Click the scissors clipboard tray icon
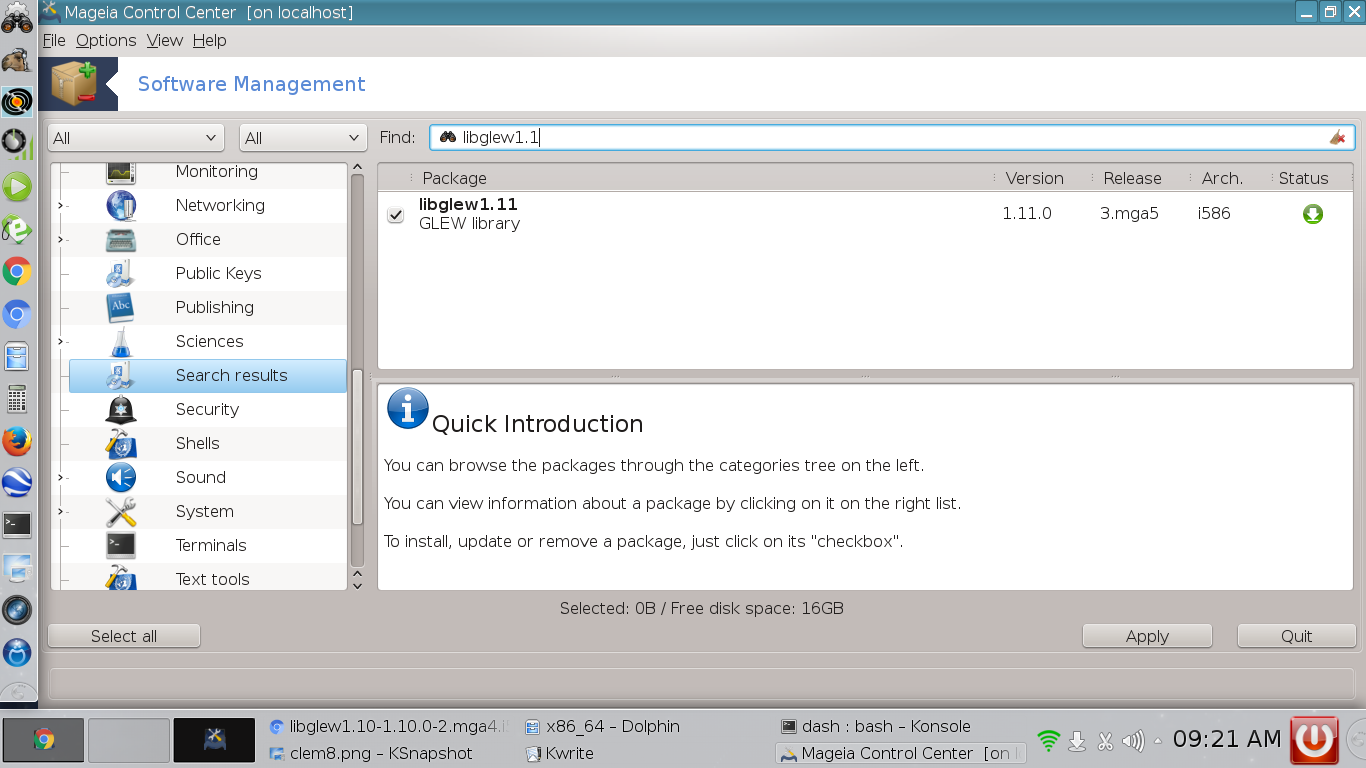This screenshot has width=1366, height=768. point(1105,741)
